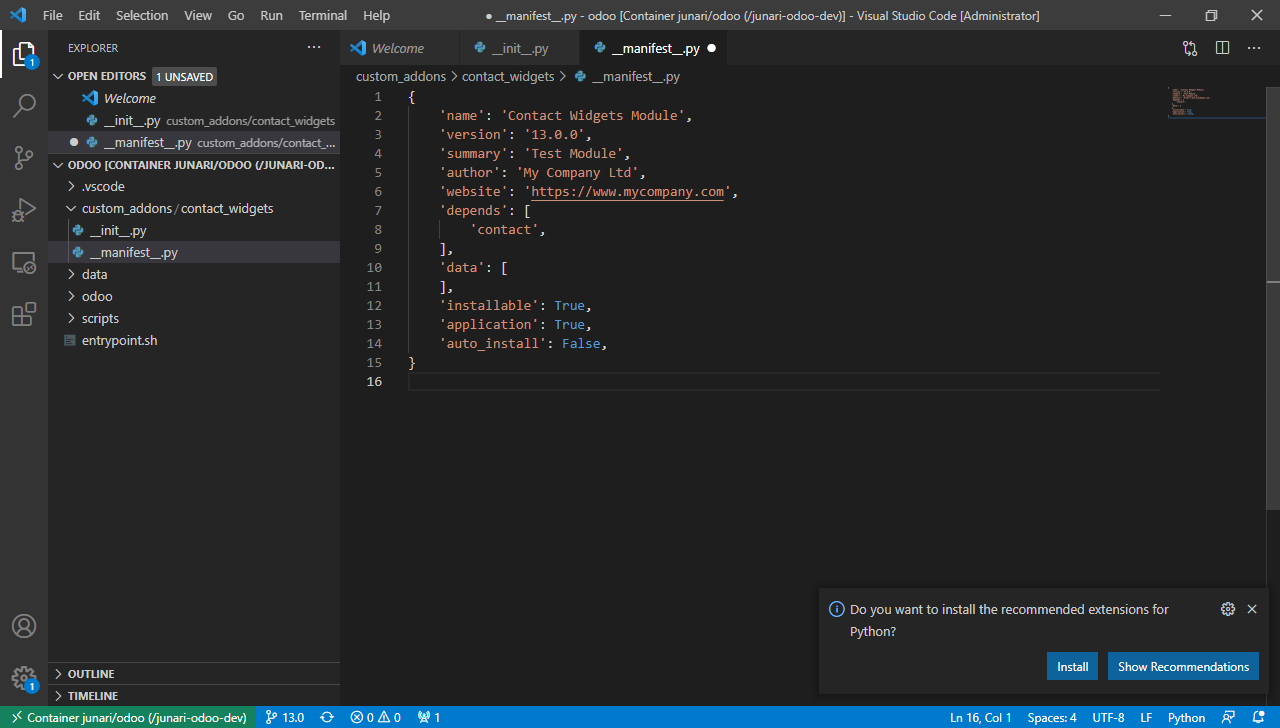1280x728 pixels.
Task: Open the notifications bell in status bar
Action: [1258, 717]
